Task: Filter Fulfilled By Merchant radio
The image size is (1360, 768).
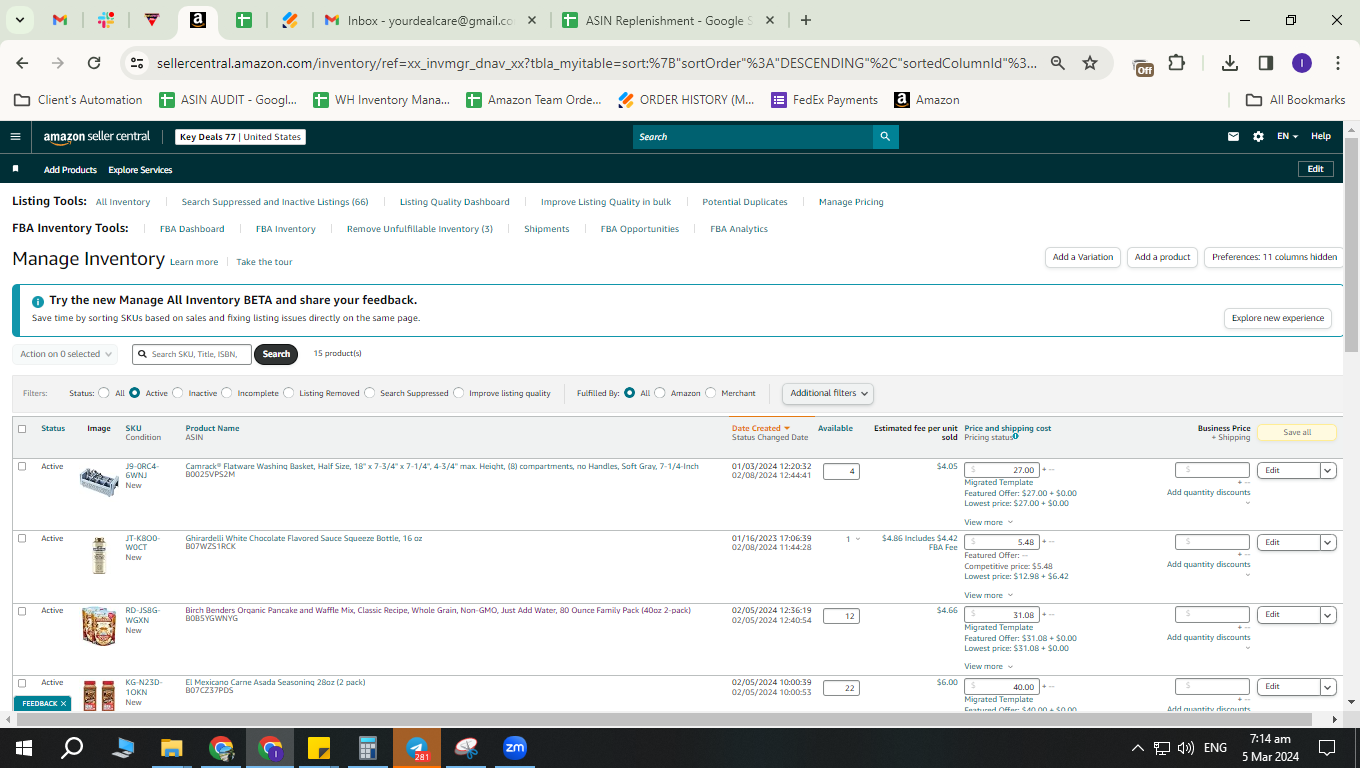Action: 711,393
